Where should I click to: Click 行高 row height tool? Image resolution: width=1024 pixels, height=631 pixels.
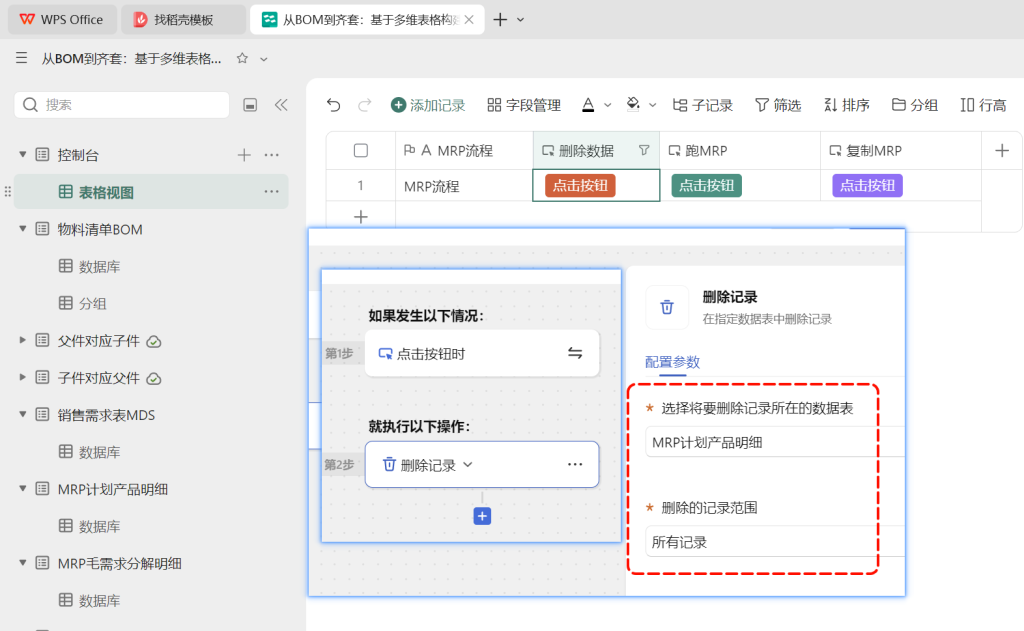(x=983, y=105)
